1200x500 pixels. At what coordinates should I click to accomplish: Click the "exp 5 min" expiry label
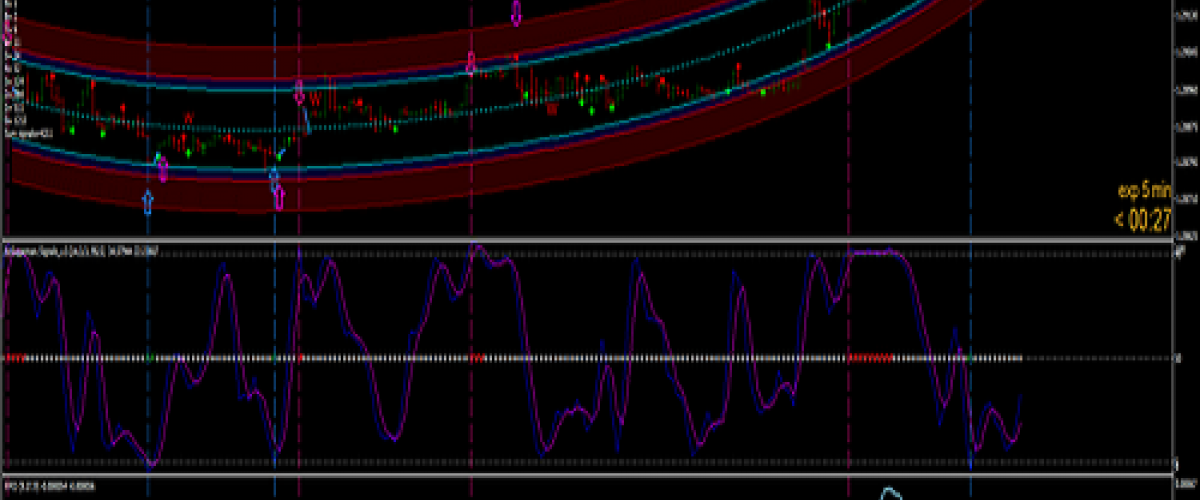click(1144, 189)
